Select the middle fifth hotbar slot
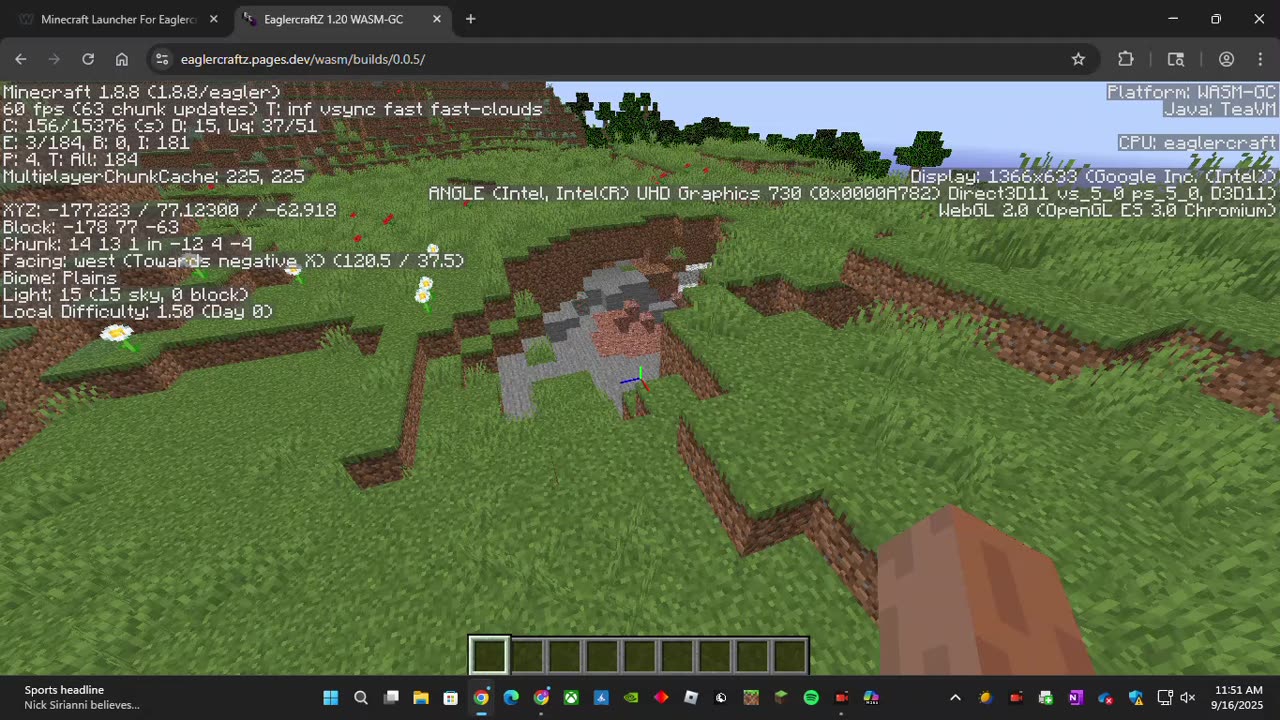This screenshot has width=1280, height=720. coord(639,655)
